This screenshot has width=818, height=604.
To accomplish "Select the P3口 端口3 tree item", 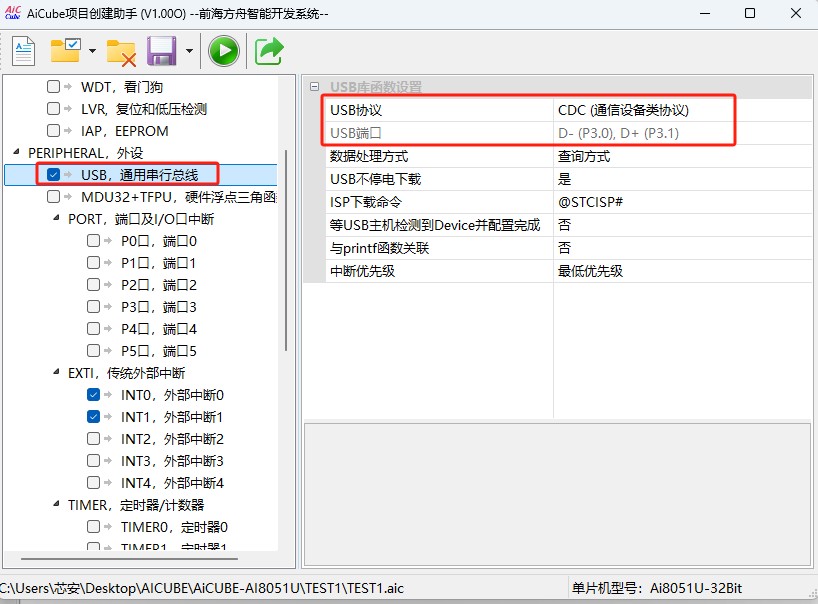I will 159,307.
